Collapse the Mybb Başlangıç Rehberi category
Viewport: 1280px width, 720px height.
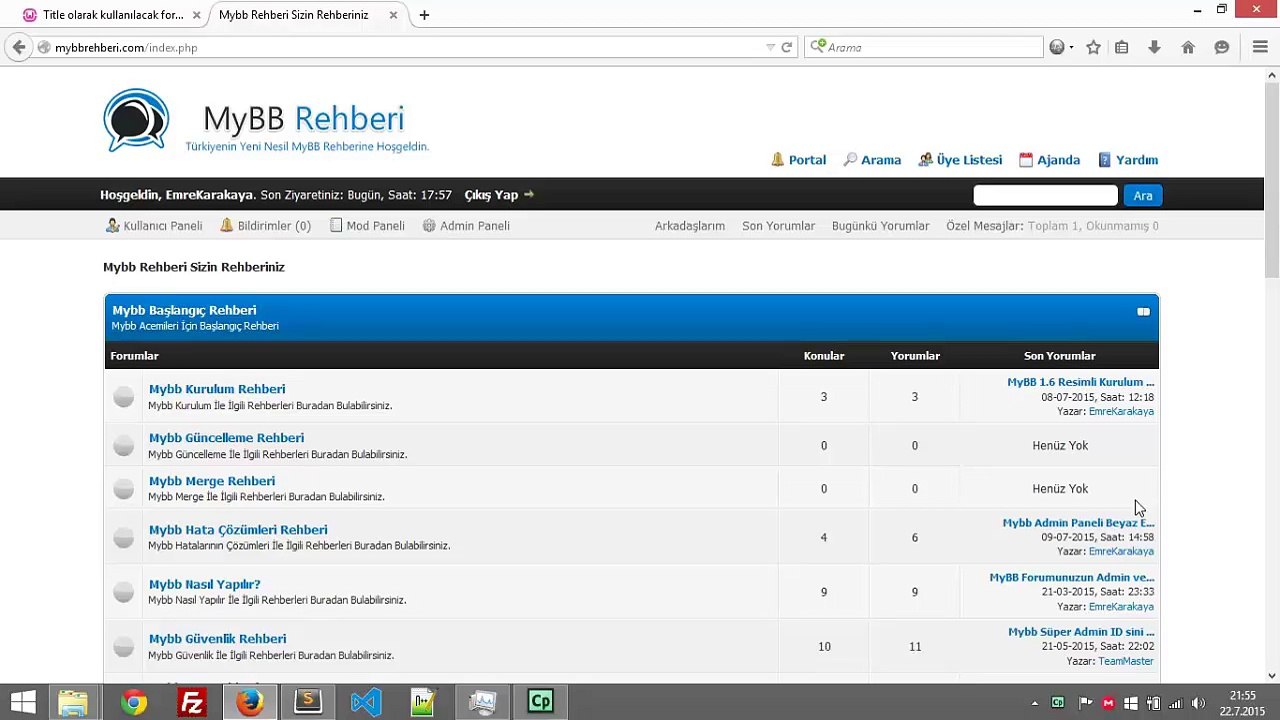[x=1143, y=312]
